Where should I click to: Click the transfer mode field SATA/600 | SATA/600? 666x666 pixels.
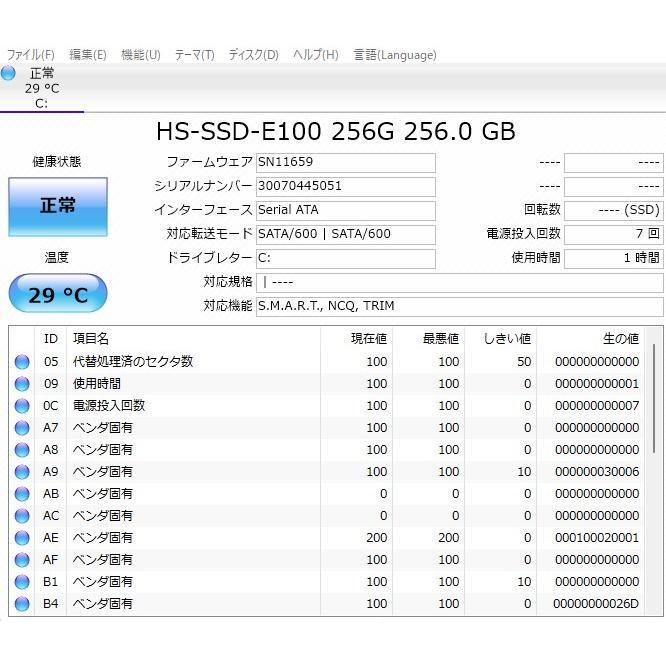[346, 234]
